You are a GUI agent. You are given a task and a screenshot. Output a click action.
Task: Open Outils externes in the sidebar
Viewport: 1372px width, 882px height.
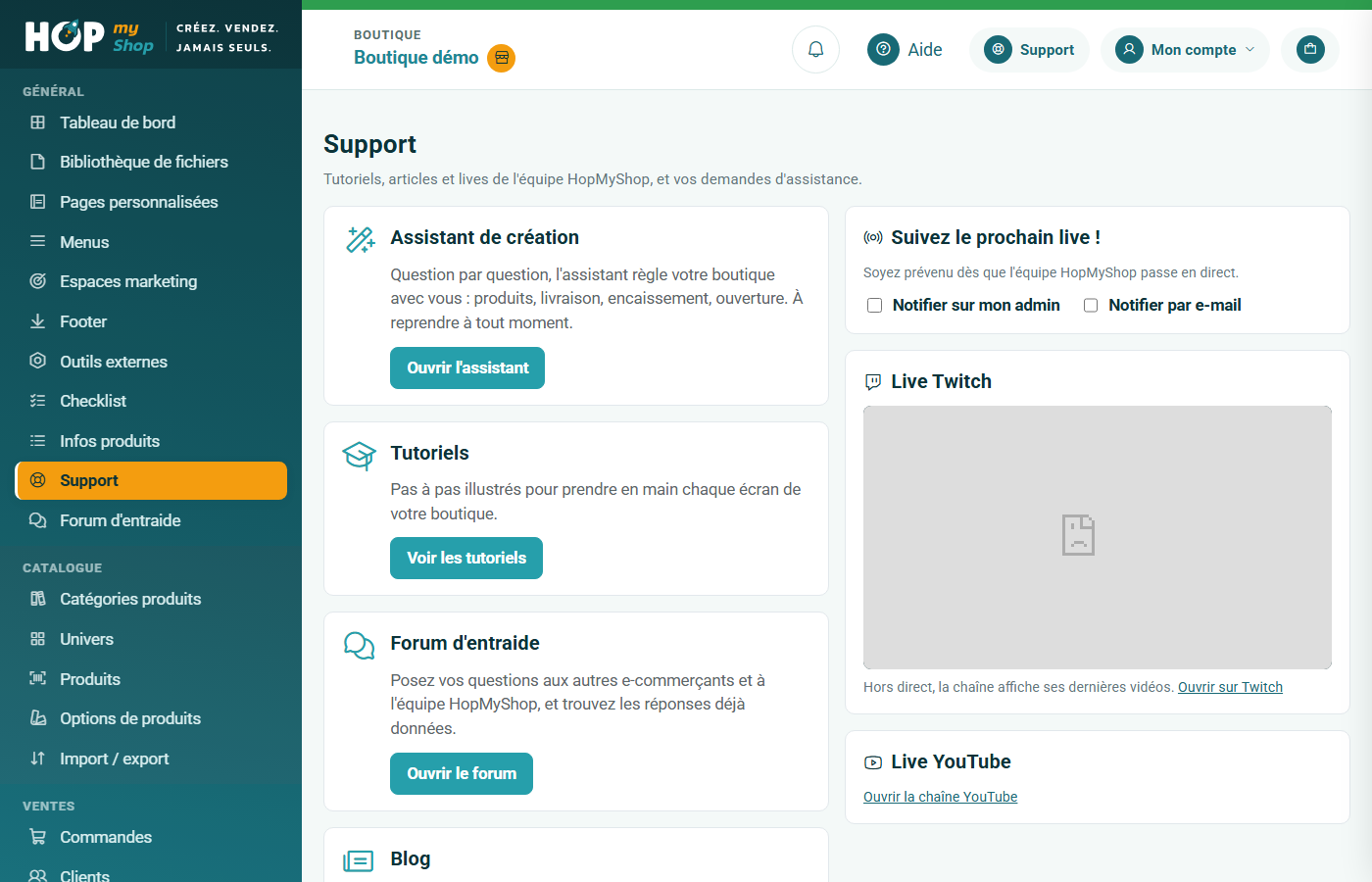click(x=151, y=362)
